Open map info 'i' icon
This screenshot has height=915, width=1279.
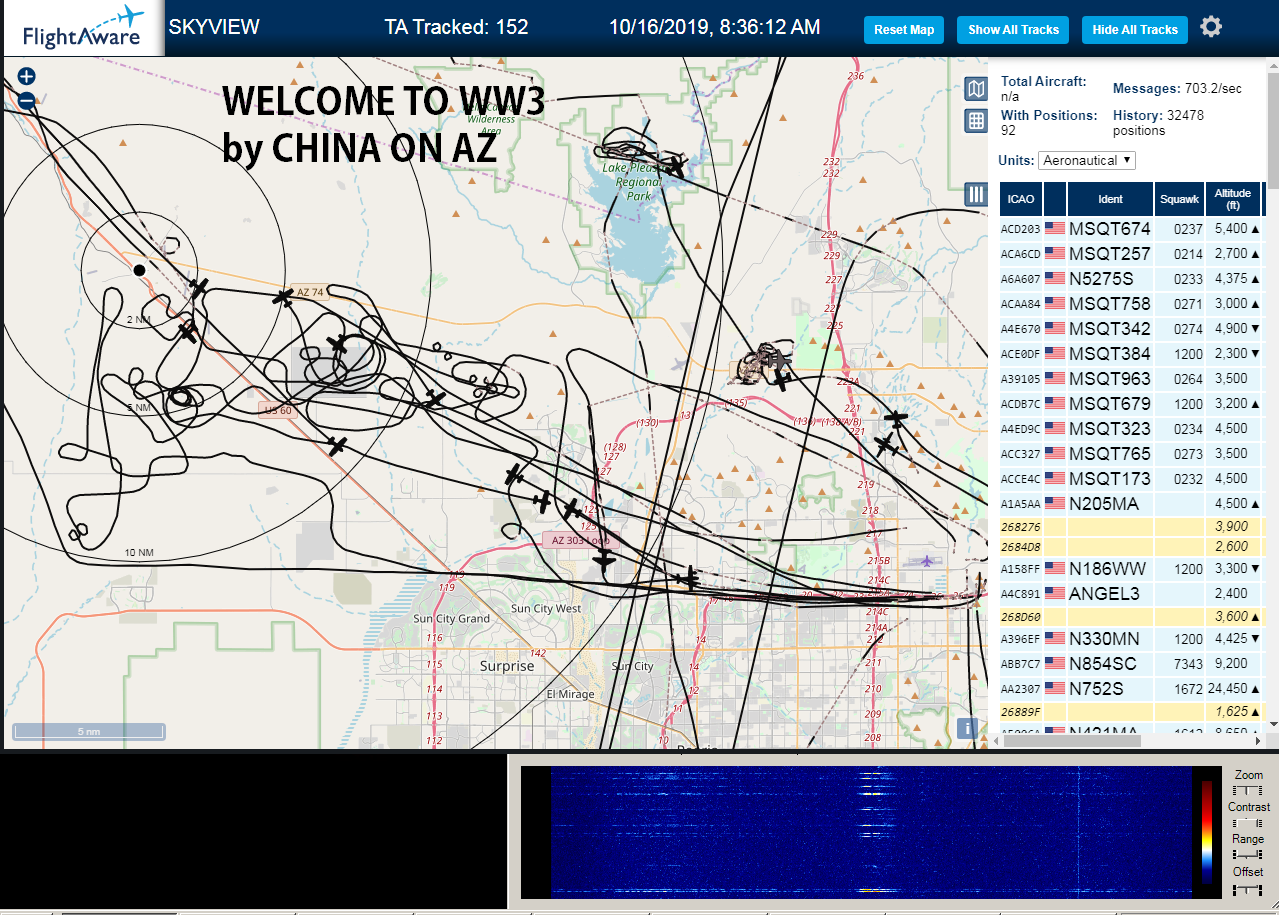click(967, 728)
